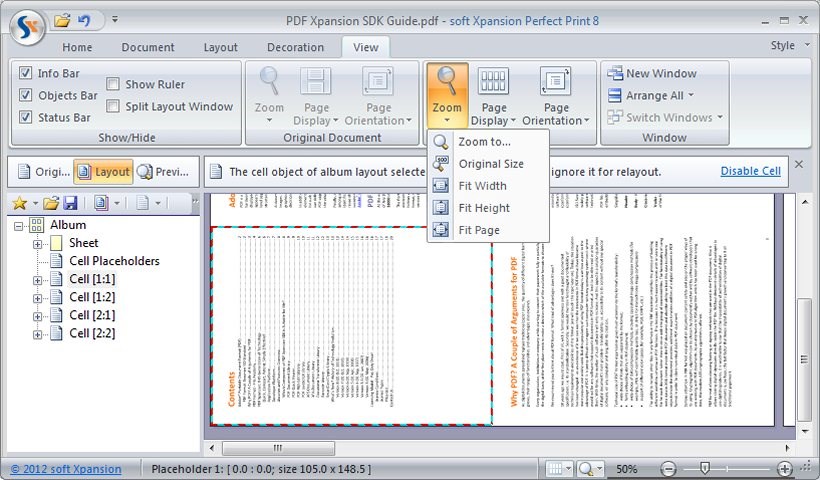Open the Style dropdown at top right
The image size is (820, 480).
point(790,45)
